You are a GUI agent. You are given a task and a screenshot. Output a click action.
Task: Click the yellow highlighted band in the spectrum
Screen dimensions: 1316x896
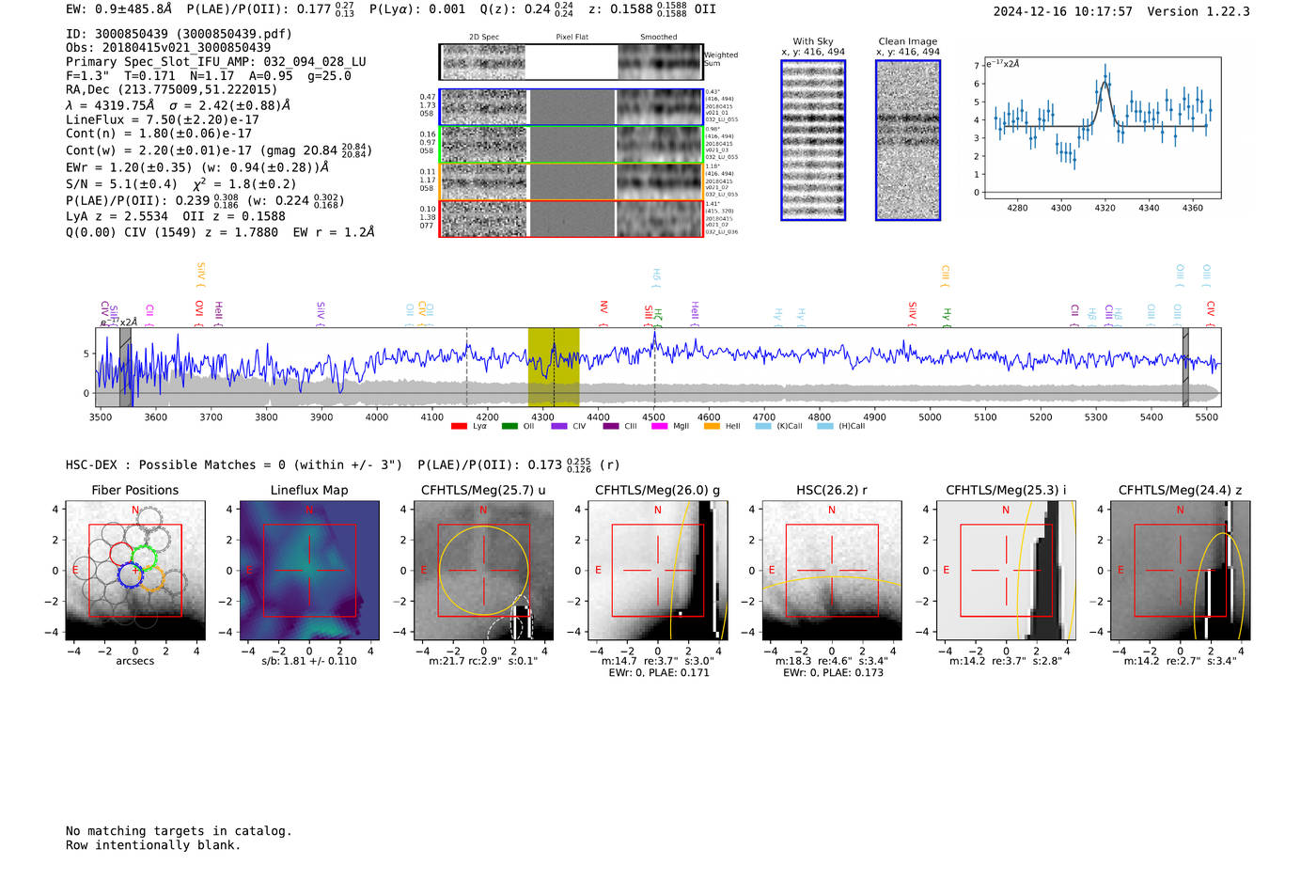(554, 368)
